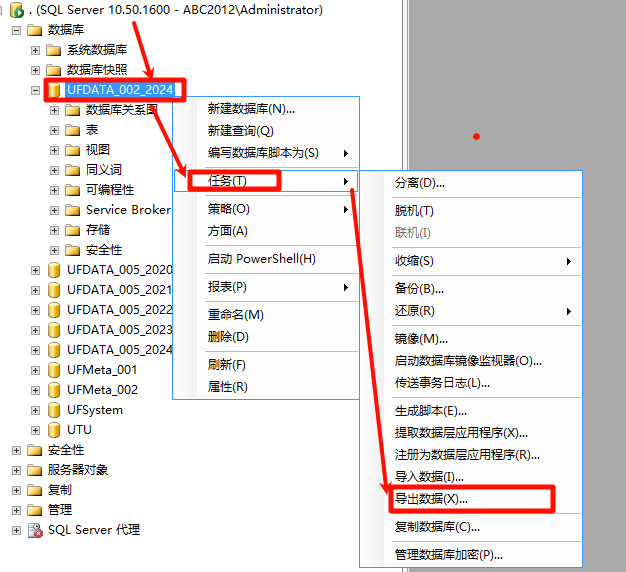Choose 重命名(M) from context menu
Screen dimensions: 626x572
coord(266,315)
